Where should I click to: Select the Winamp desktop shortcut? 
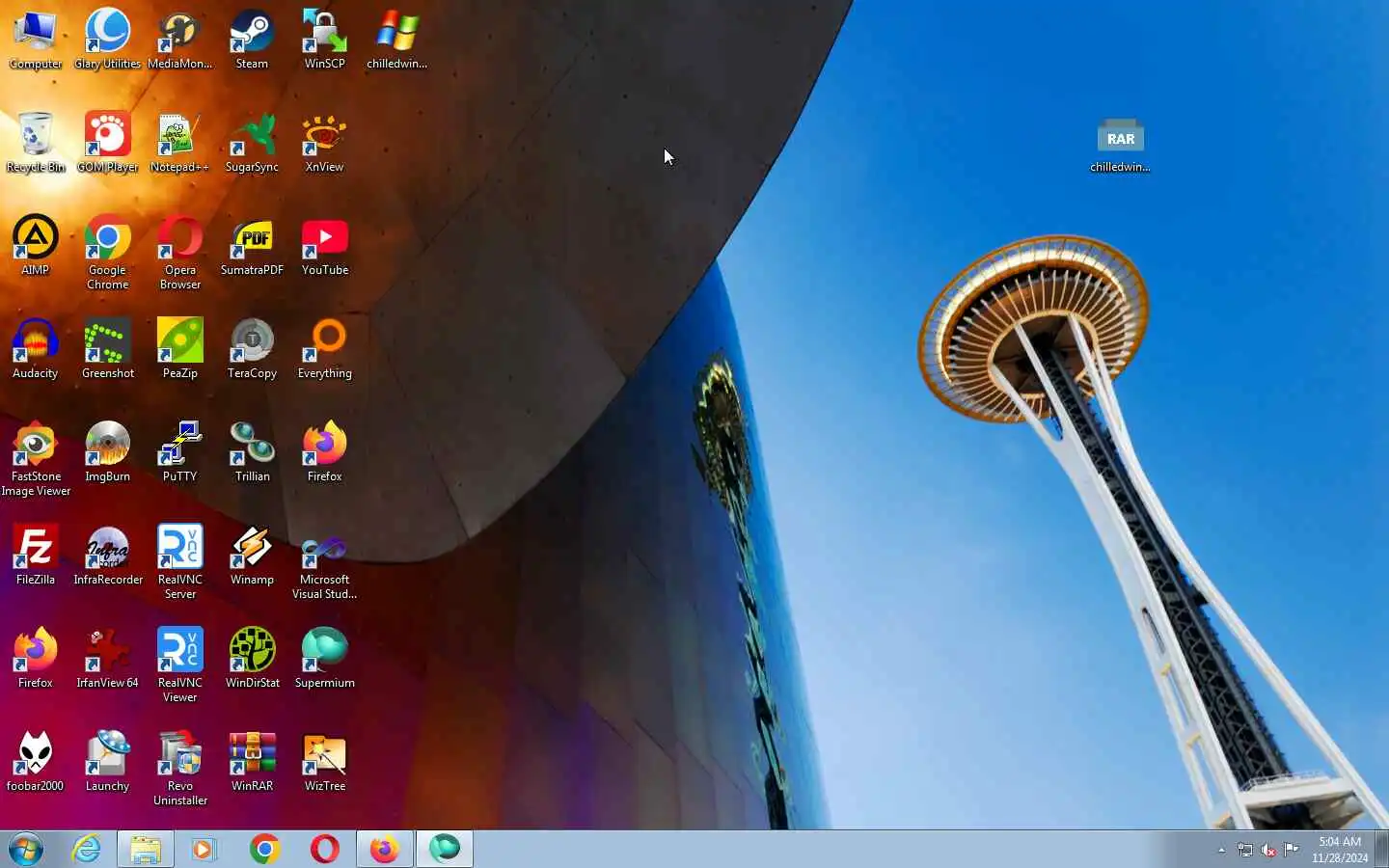tap(252, 555)
